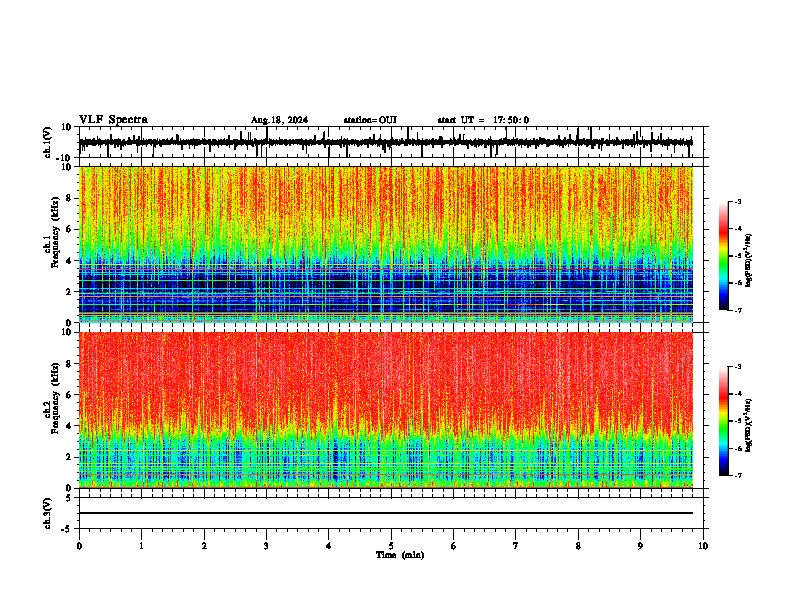Image resolution: width=792 pixels, height=612 pixels.
Task: Click the '-5' tick on ch.3 voltage axis
Action: 68,529
